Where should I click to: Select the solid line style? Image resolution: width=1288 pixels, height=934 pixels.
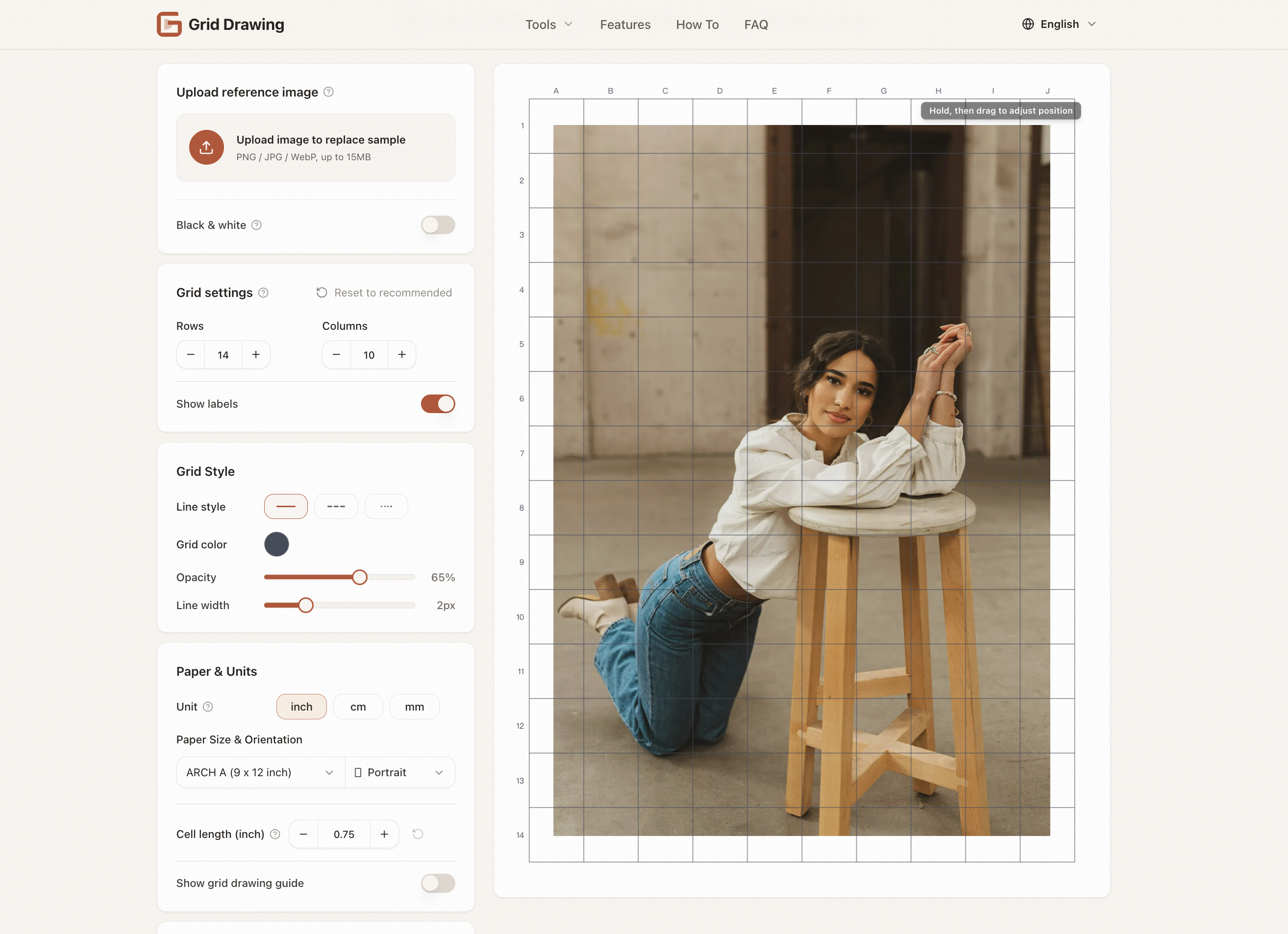[x=286, y=506]
